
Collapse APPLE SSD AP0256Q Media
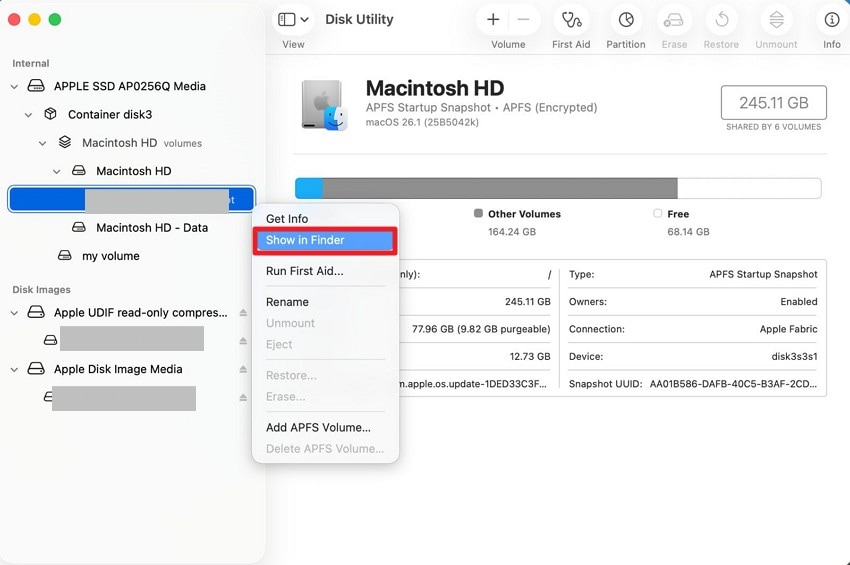[15, 87]
